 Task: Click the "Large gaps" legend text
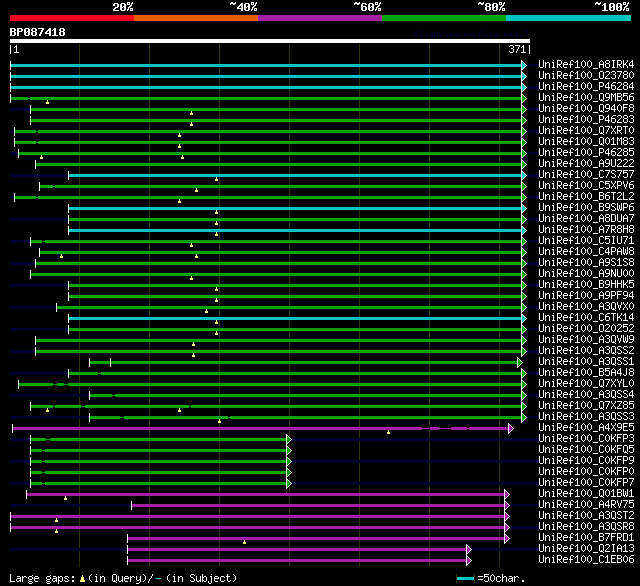tap(123, 578)
